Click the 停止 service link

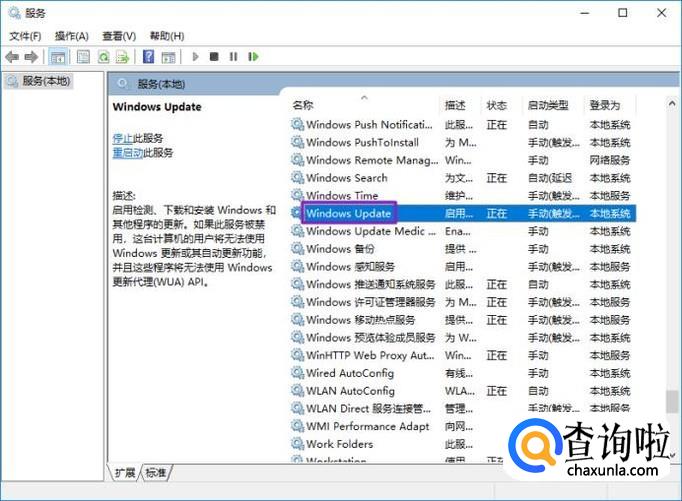[123, 139]
